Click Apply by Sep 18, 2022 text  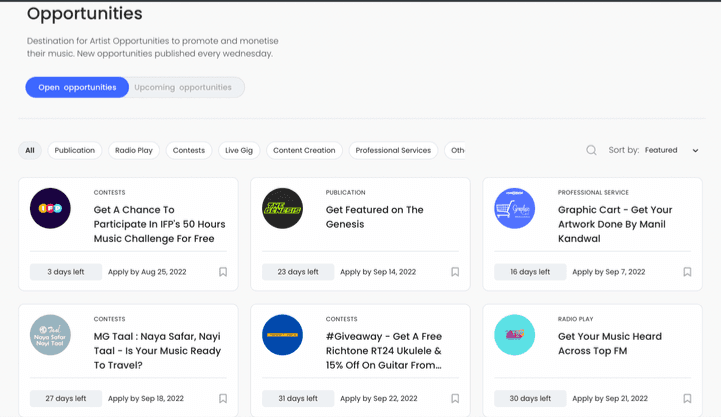click(x=146, y=399)
